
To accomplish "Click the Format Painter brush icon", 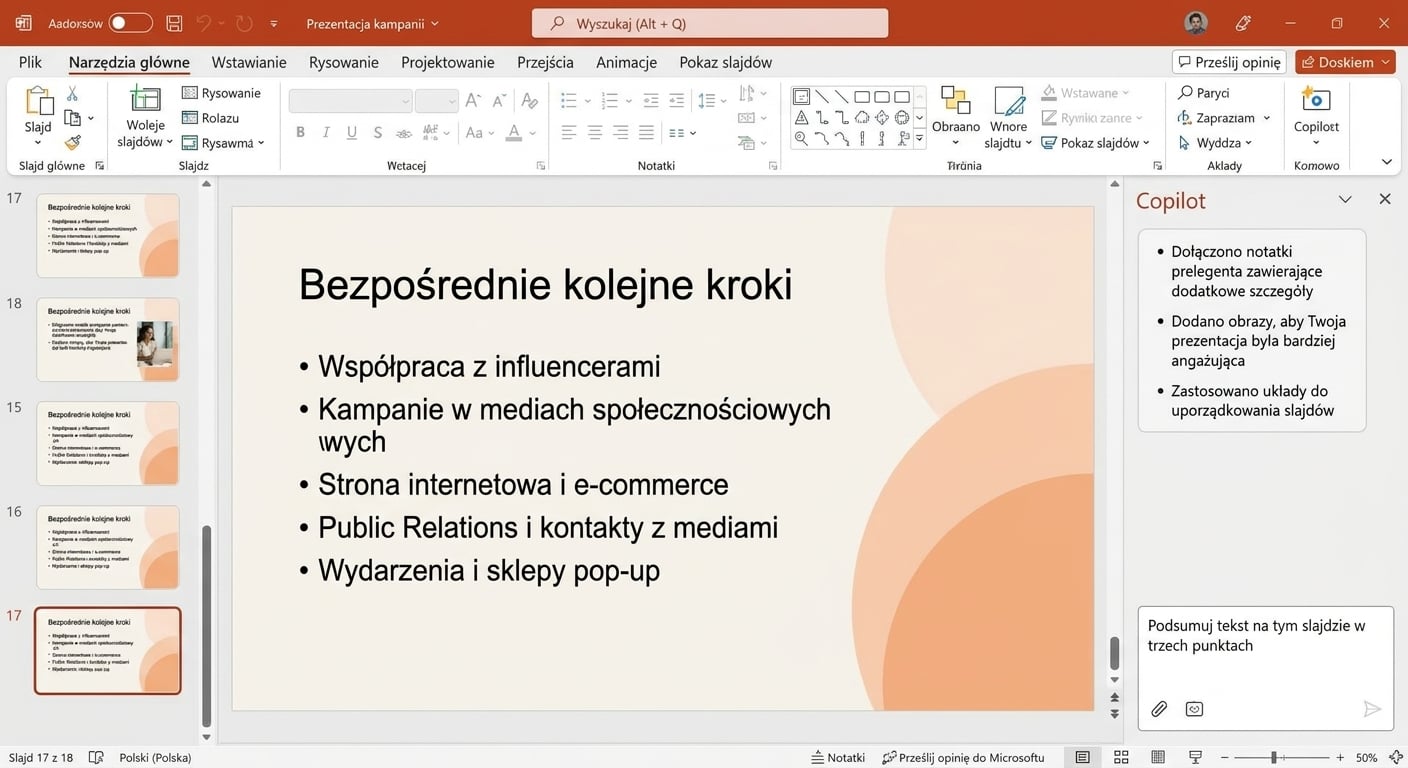I will pos(72,143).
